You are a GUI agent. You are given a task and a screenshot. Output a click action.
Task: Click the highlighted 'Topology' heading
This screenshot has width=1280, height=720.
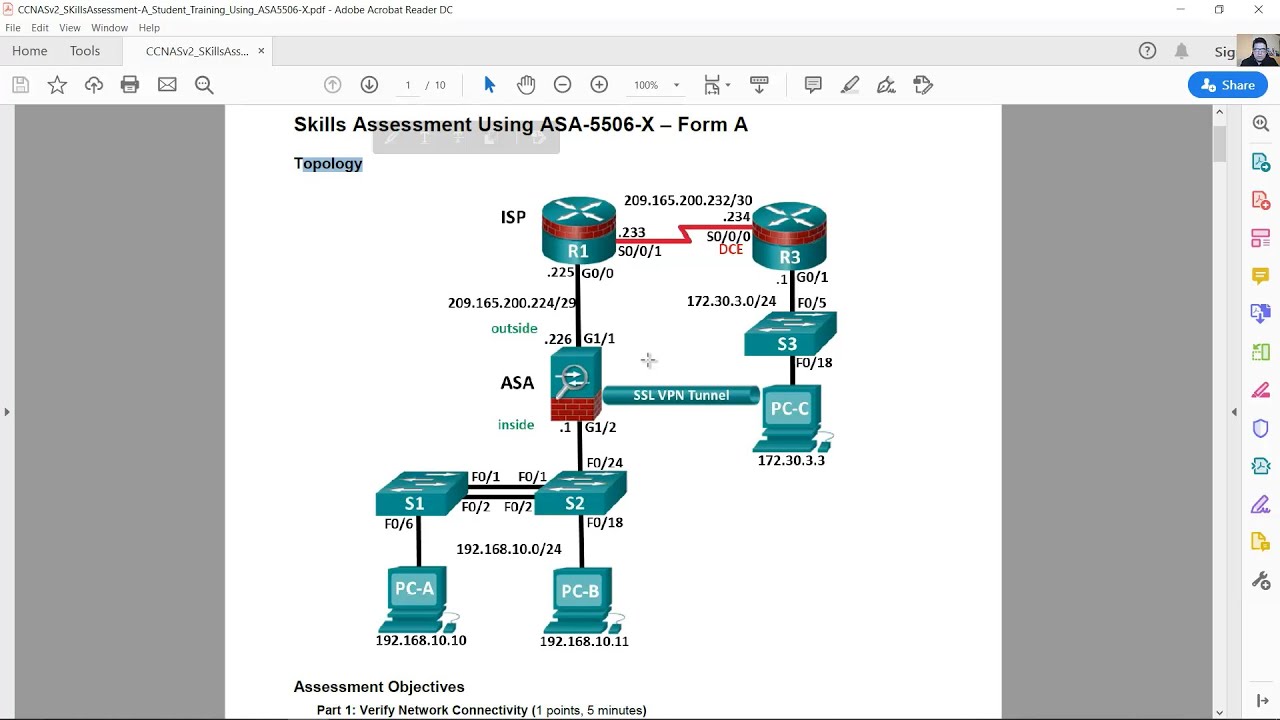click(328, 163)
